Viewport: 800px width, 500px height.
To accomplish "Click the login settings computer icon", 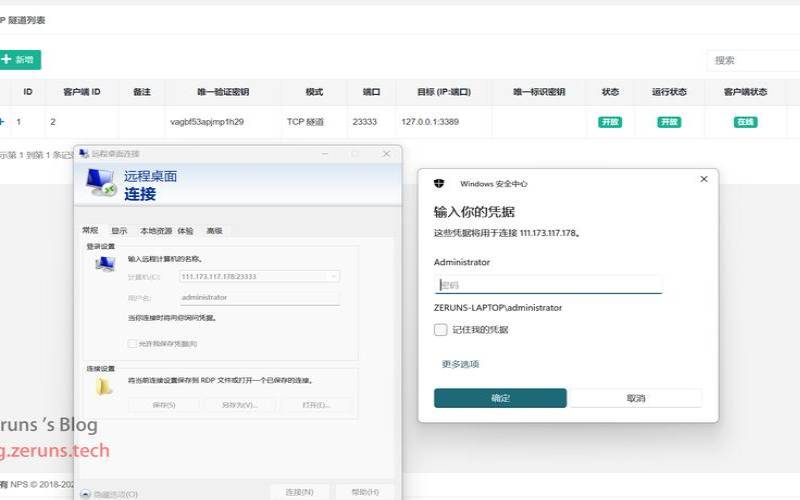I will (x=105, y=264).
